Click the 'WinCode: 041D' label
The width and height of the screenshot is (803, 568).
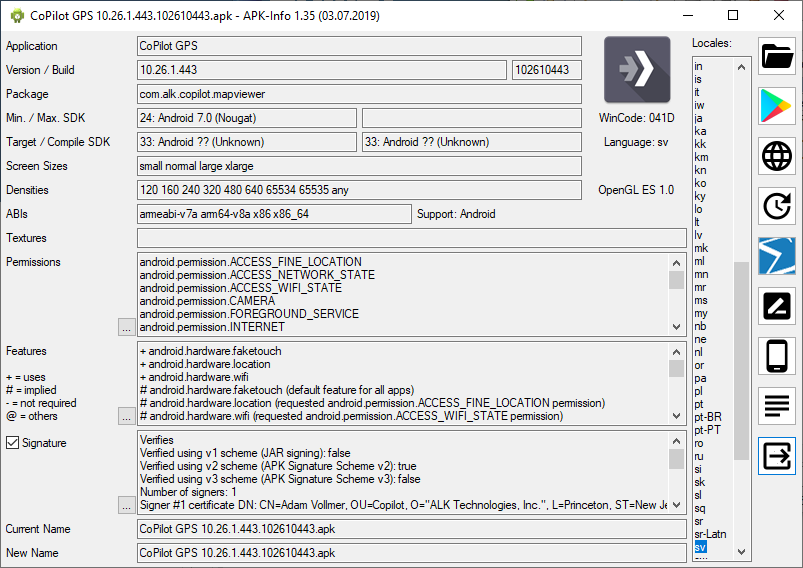637,118
